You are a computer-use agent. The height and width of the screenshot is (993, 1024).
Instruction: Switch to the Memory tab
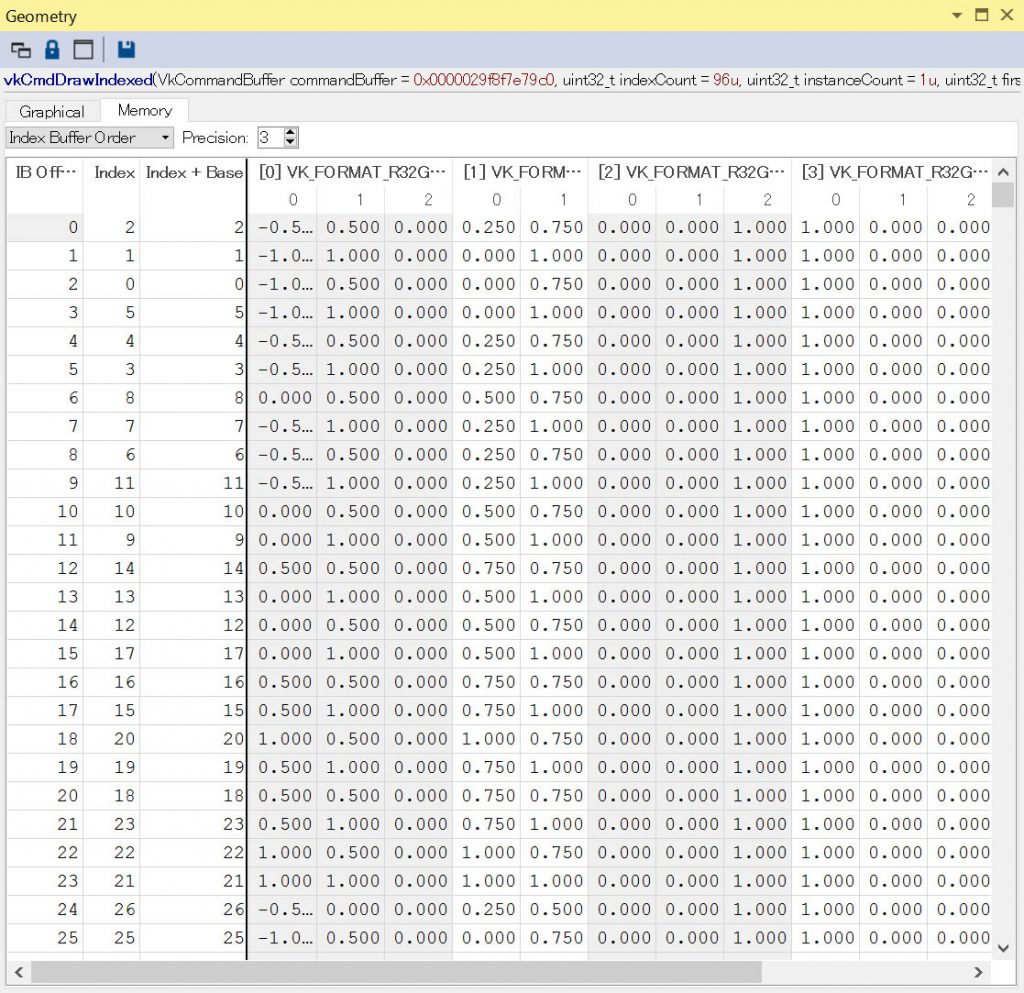coord(144,110)
